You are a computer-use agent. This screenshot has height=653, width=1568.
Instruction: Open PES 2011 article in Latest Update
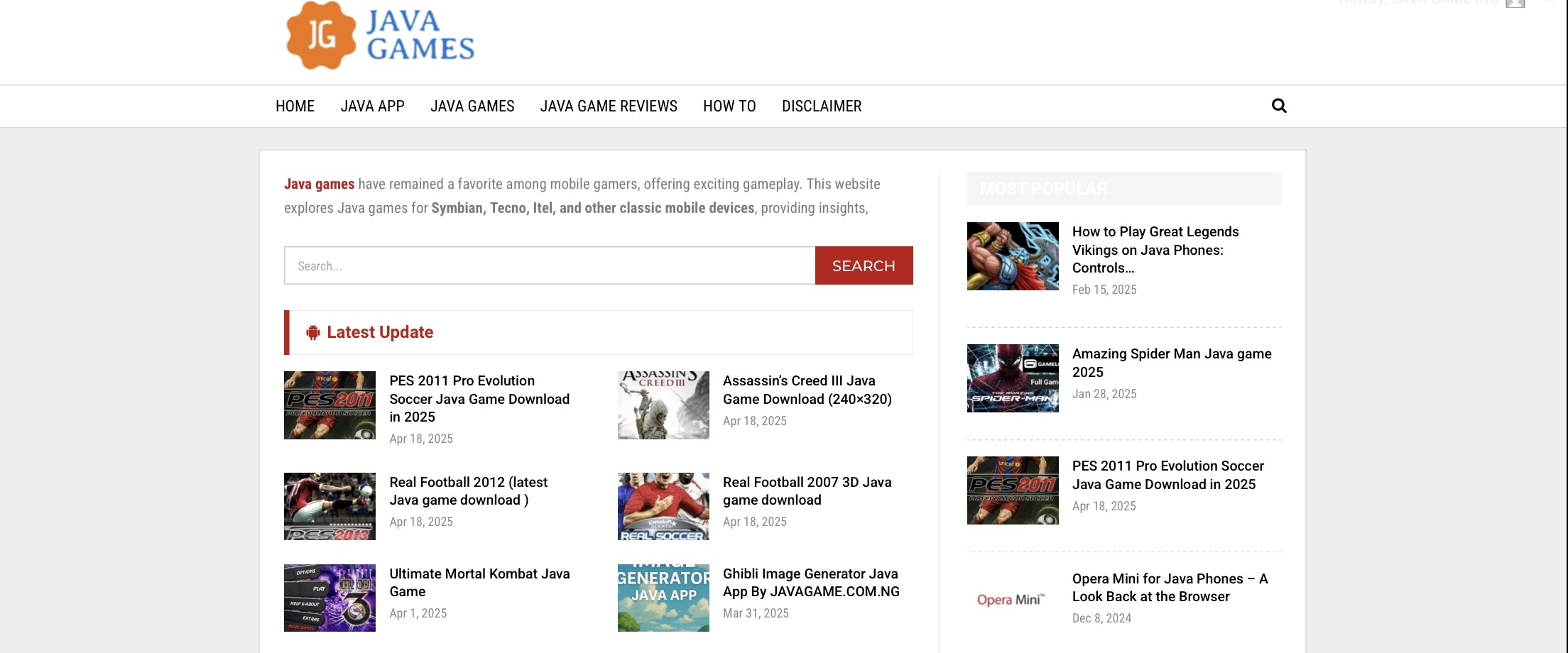coord(479,399)
